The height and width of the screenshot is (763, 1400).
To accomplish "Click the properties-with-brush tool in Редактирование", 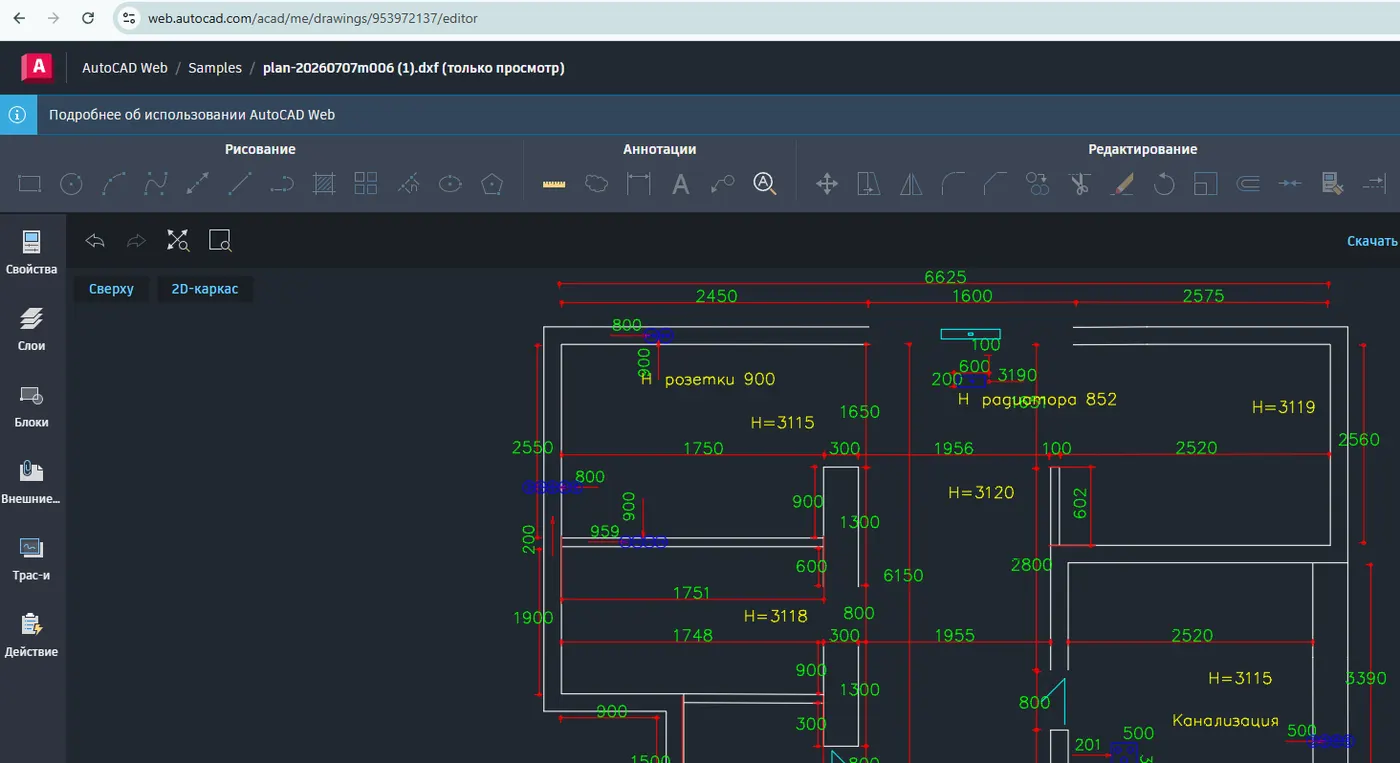I will point(1332,183).
